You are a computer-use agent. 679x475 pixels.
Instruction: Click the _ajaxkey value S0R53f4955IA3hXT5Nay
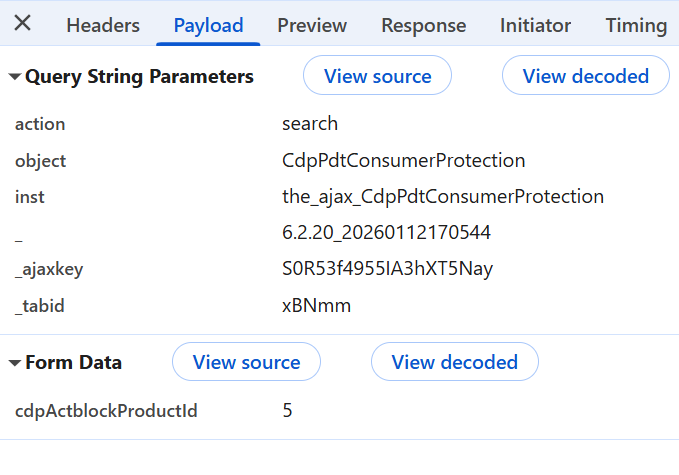click(387, 269)
